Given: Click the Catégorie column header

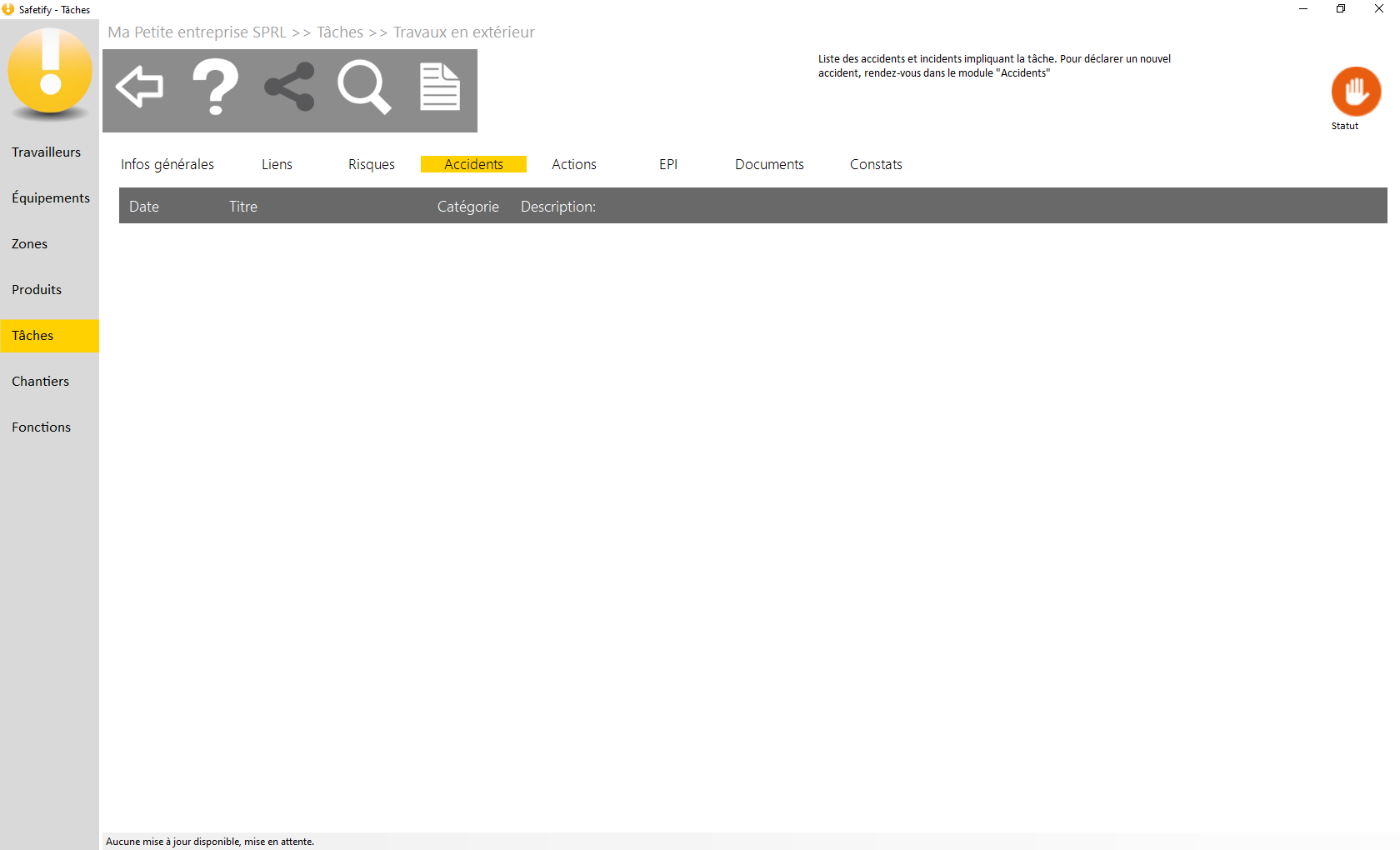Looking at the screenshot, I should coord(468,207).
